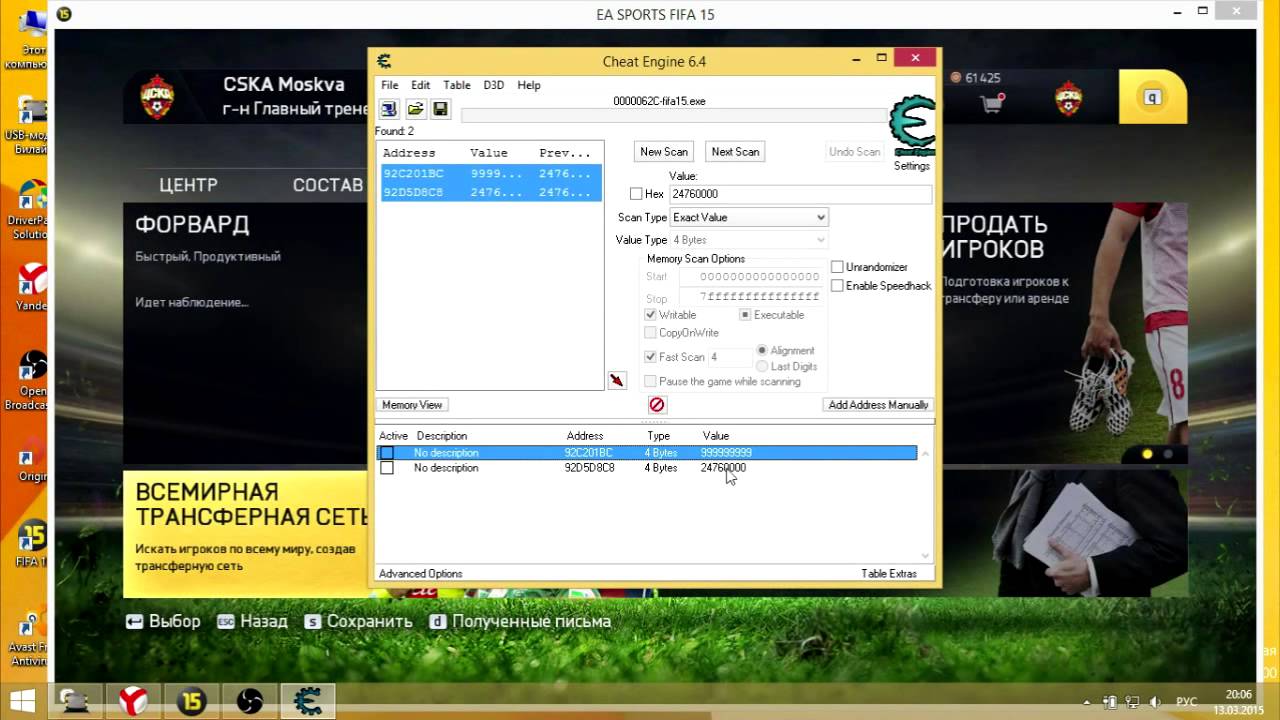
Task: Tick the Enable Speedhack checkbox
Action: coord(837,285)
